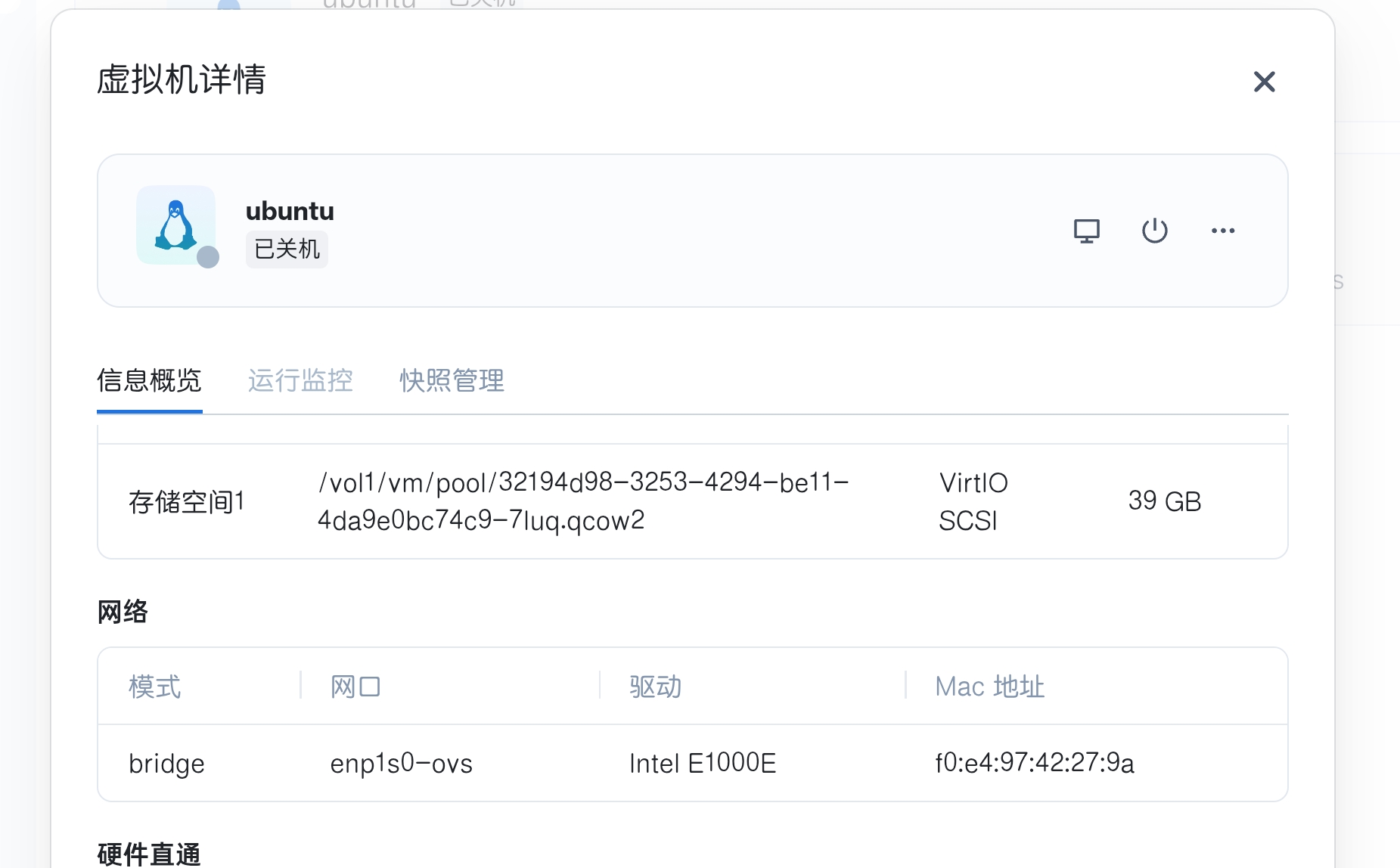This screenshot has height=868, width=1400.
Task: Click the 存储空间1 row label
Action: pyautogui.click(x=186, y=501)
